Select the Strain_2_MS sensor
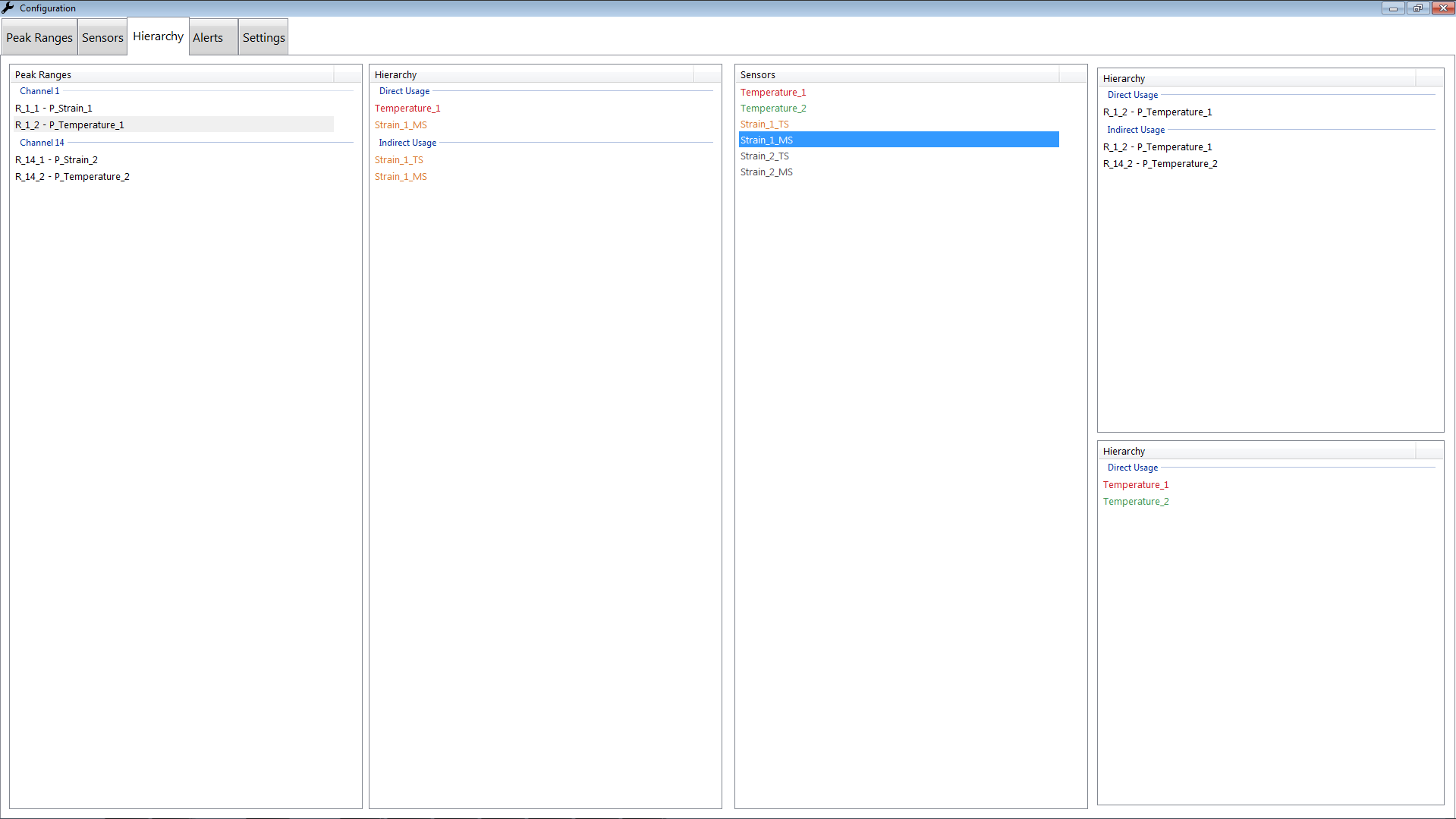1456x819 pixels. point(766,172)
